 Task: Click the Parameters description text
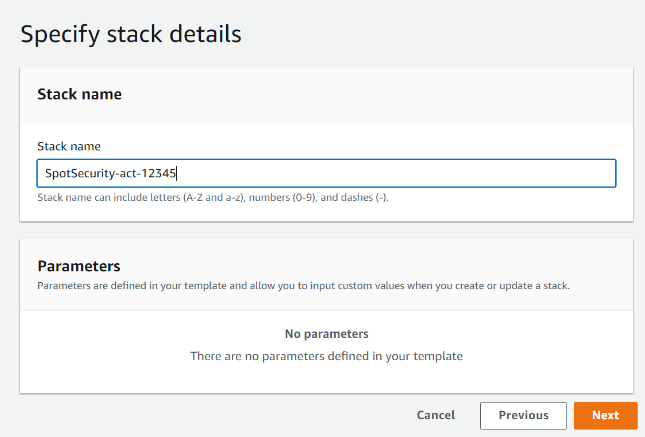point(303,285)
